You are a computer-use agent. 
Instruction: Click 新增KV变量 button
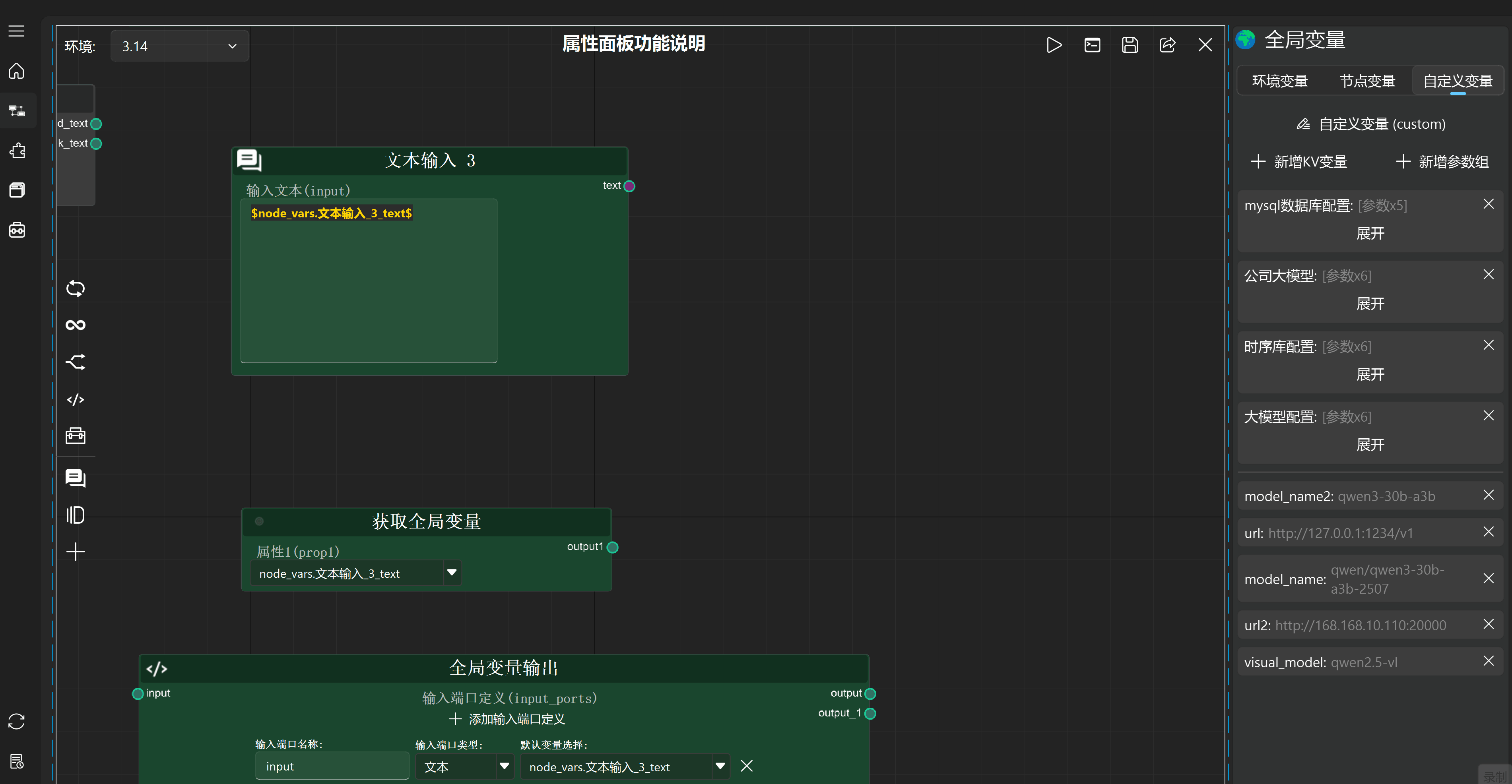pos(1298,161)
